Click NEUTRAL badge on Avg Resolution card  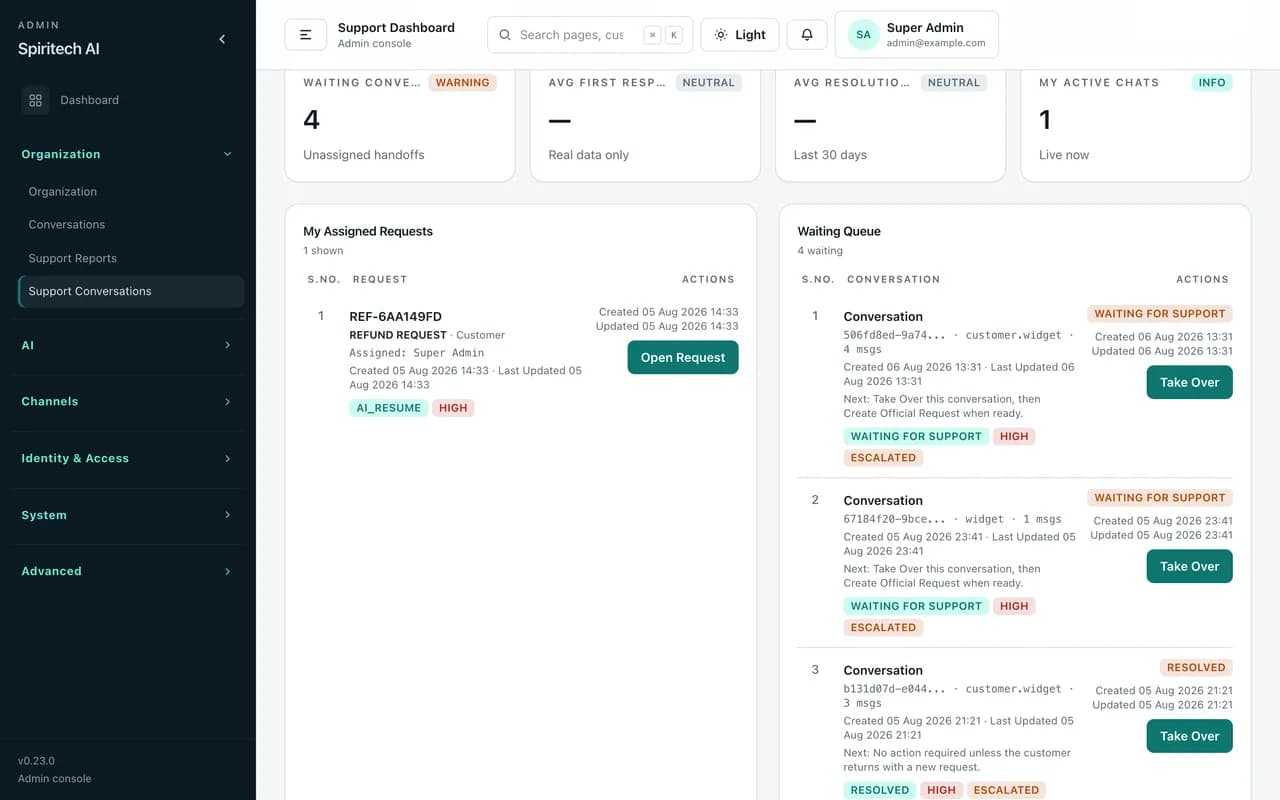pos(954,83)
